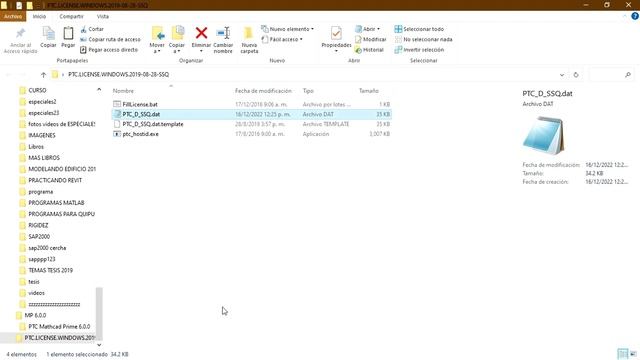This screenshot has width=640, height=360.
Task: Click No seleccionar nada
Action: point(423,39)
